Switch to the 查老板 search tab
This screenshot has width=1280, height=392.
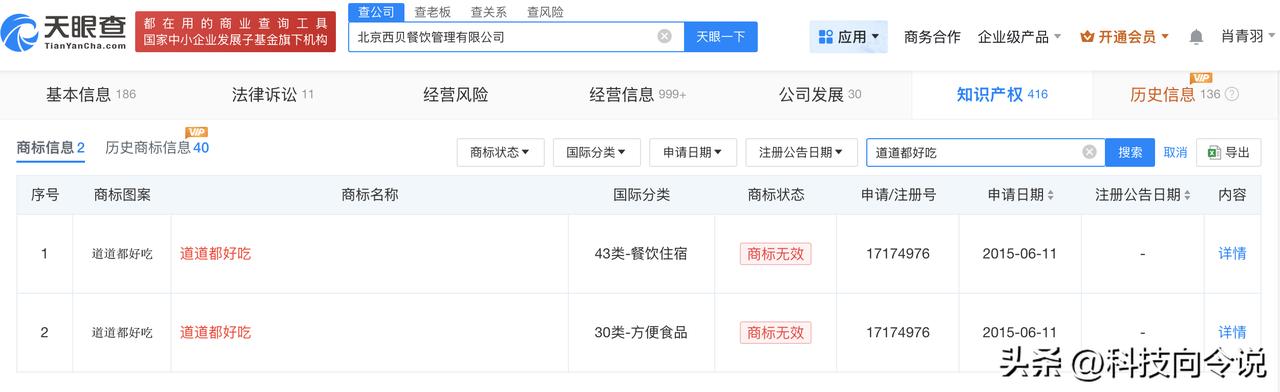point(432,12)
